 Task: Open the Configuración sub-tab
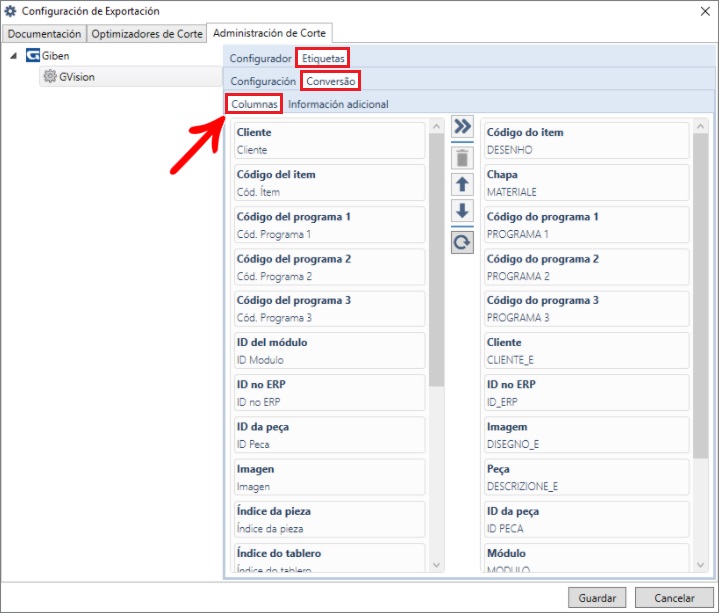tap(263, 81)
